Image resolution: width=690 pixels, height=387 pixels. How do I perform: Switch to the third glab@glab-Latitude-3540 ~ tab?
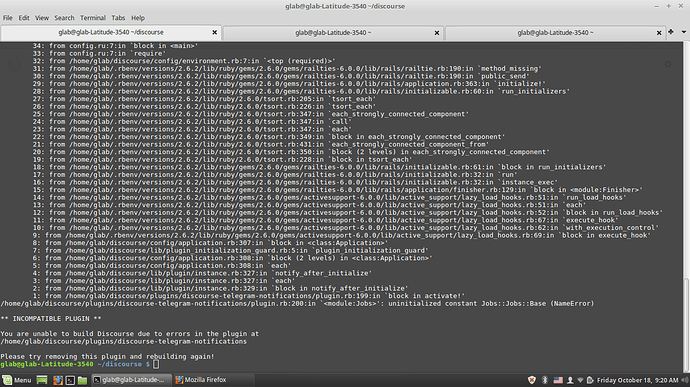pyautogui.click(x=555, y=33)
